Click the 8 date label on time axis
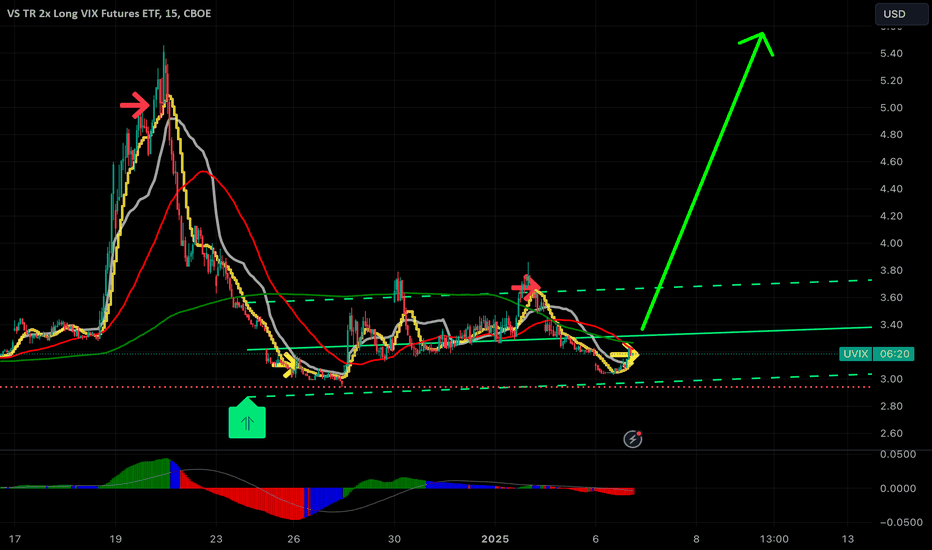 pyautogui.click(x=696, y=539)
